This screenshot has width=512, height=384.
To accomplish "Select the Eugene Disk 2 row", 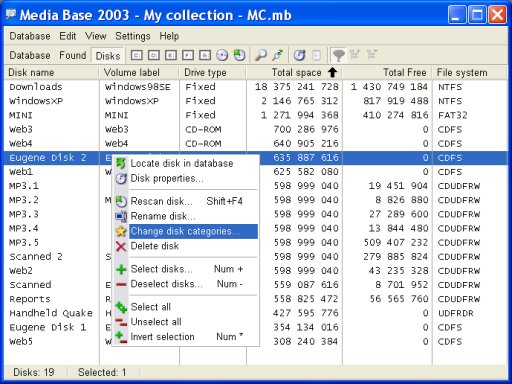I will (x=256, y=158).
